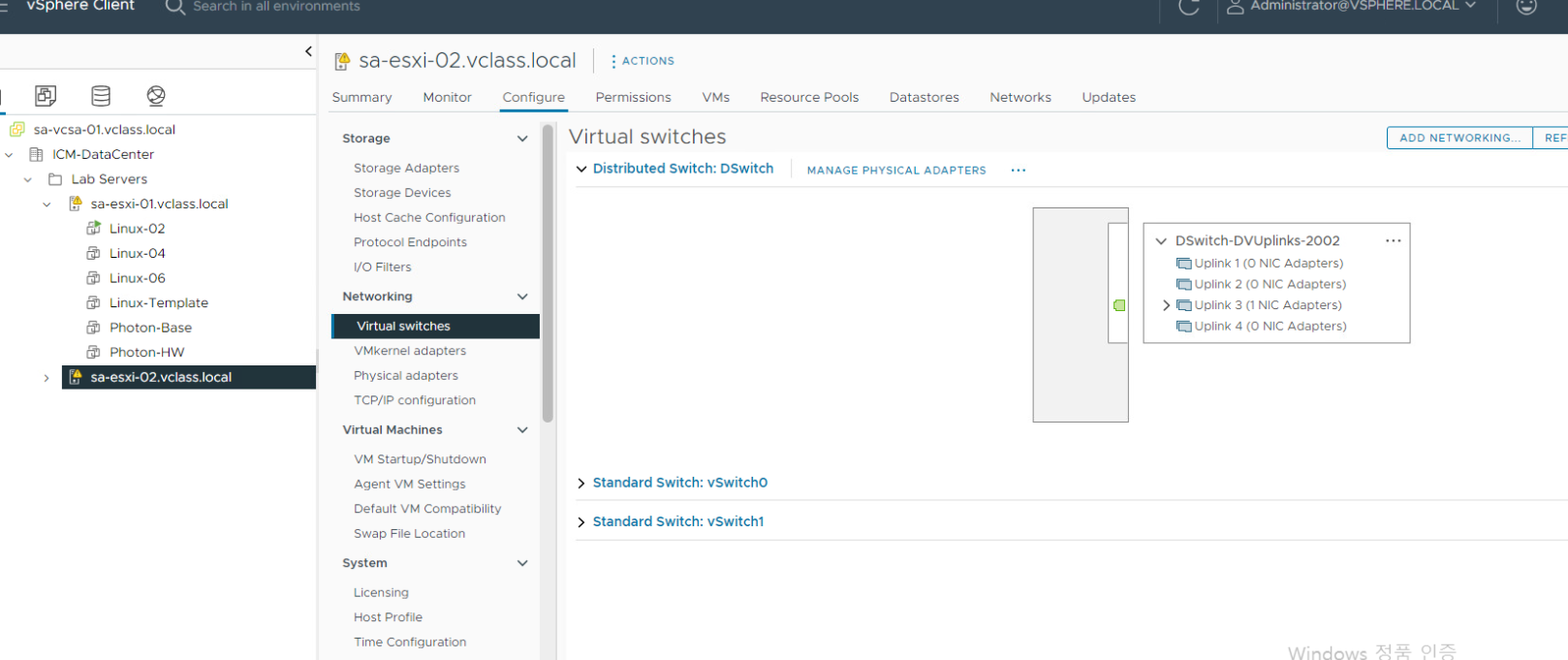Screen dimensions: 1568x660
Task: Open the Distributed Switch ellipsis menu
Action: click(1018, 170)
